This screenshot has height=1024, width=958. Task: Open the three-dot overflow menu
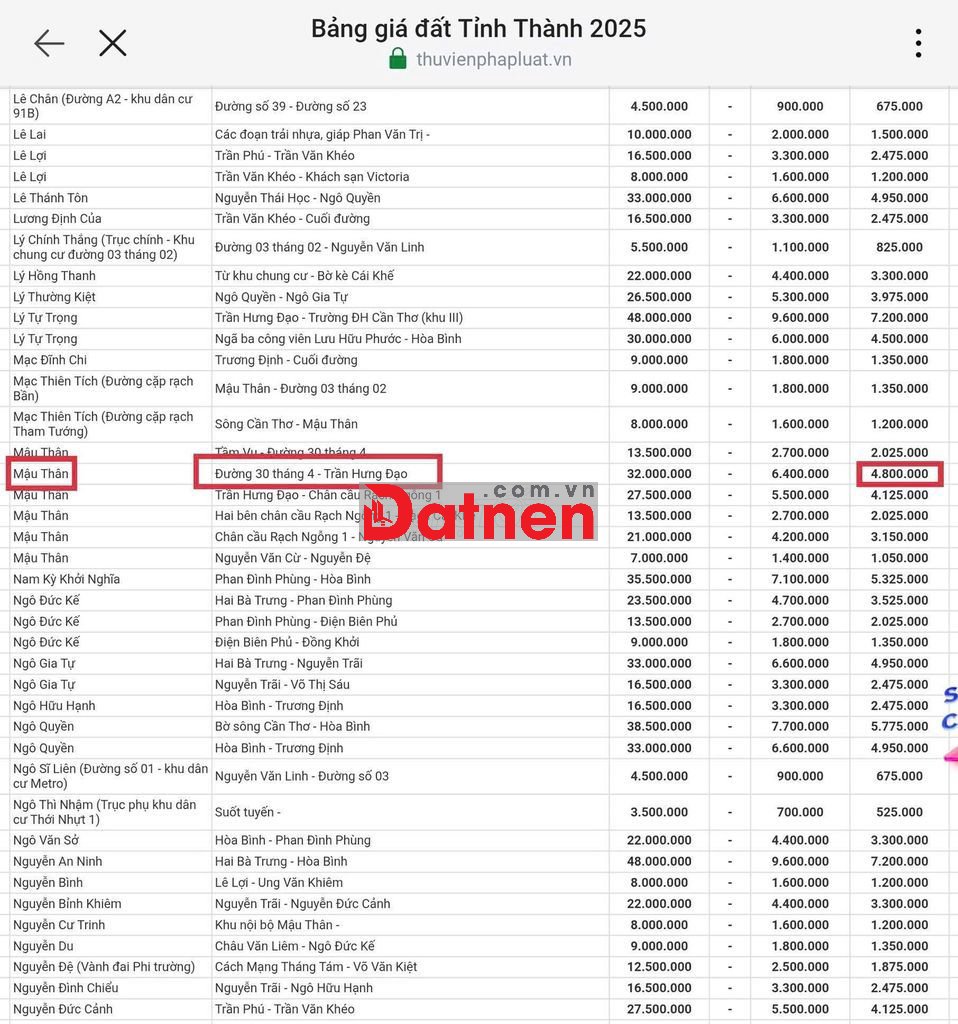pos(917,43)
